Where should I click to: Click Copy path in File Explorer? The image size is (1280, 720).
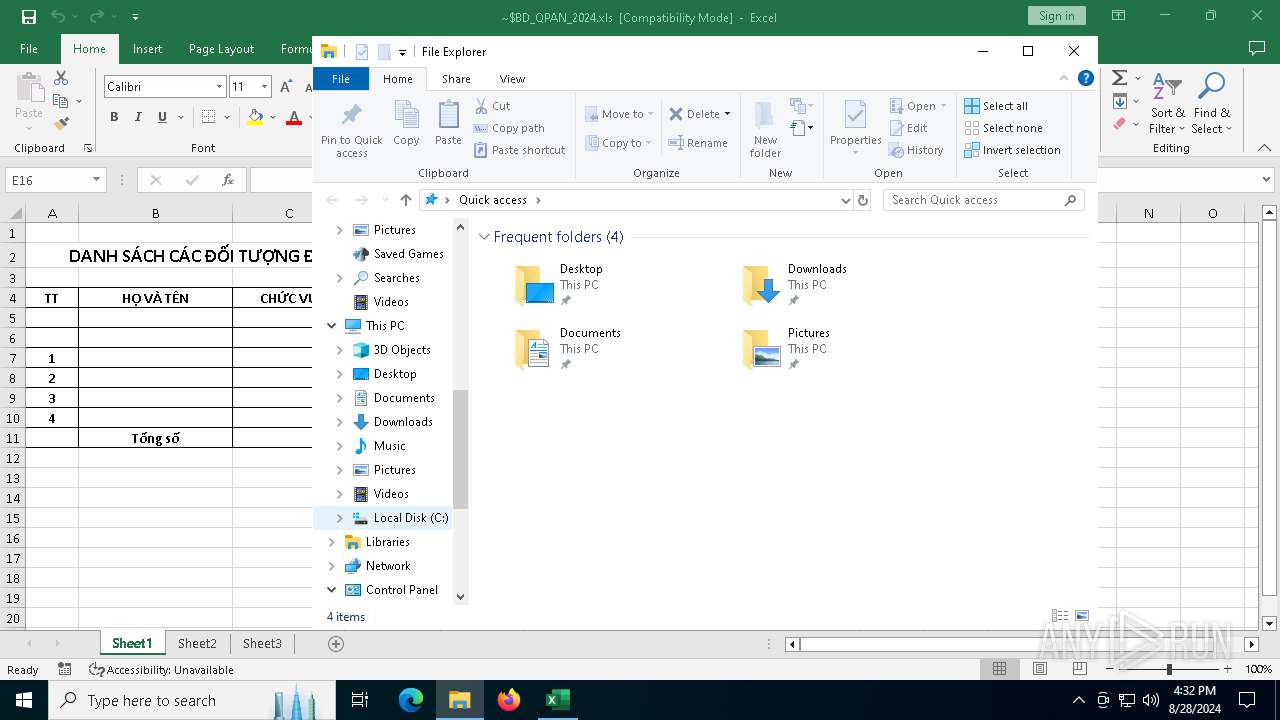(x=509, y=128)
